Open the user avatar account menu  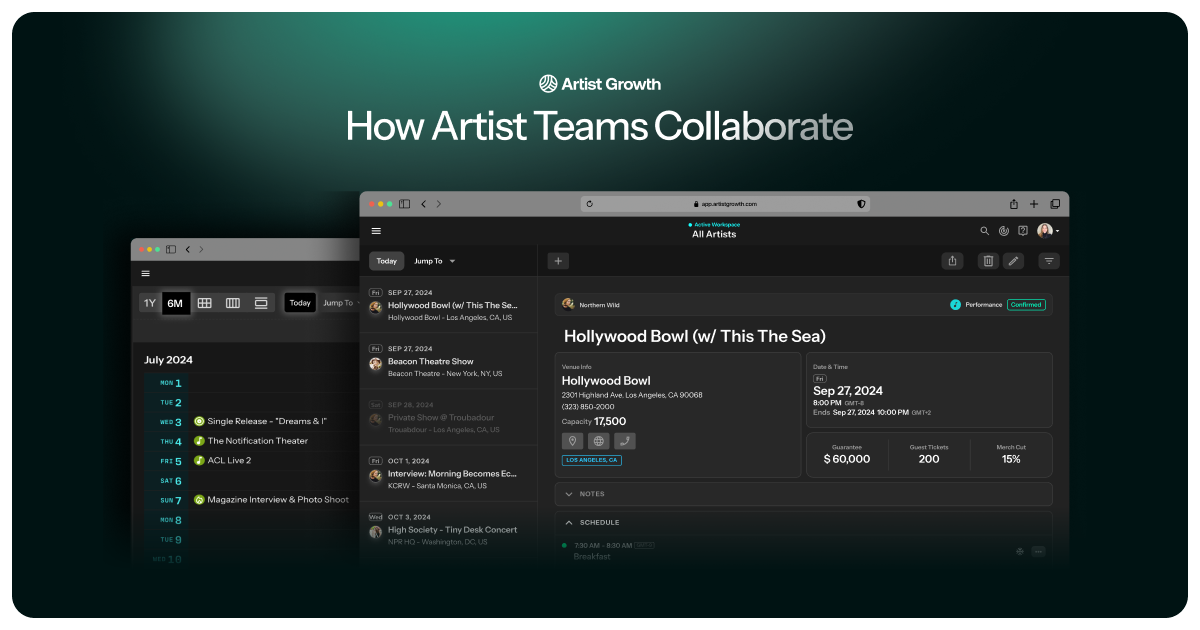(1047, 231)
